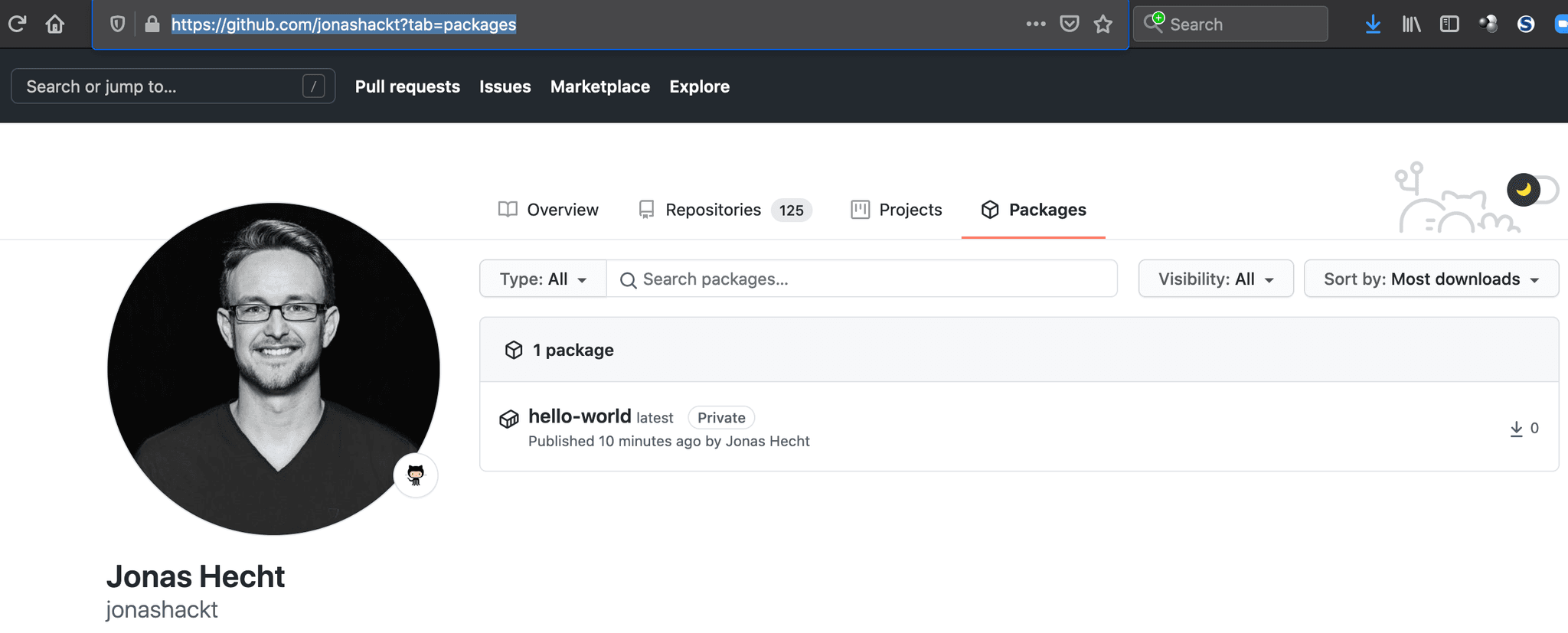Toggle dark mode moon switch
Image resolution: width=1568 pixels, height=633 pixels.
coord(1532,190)
